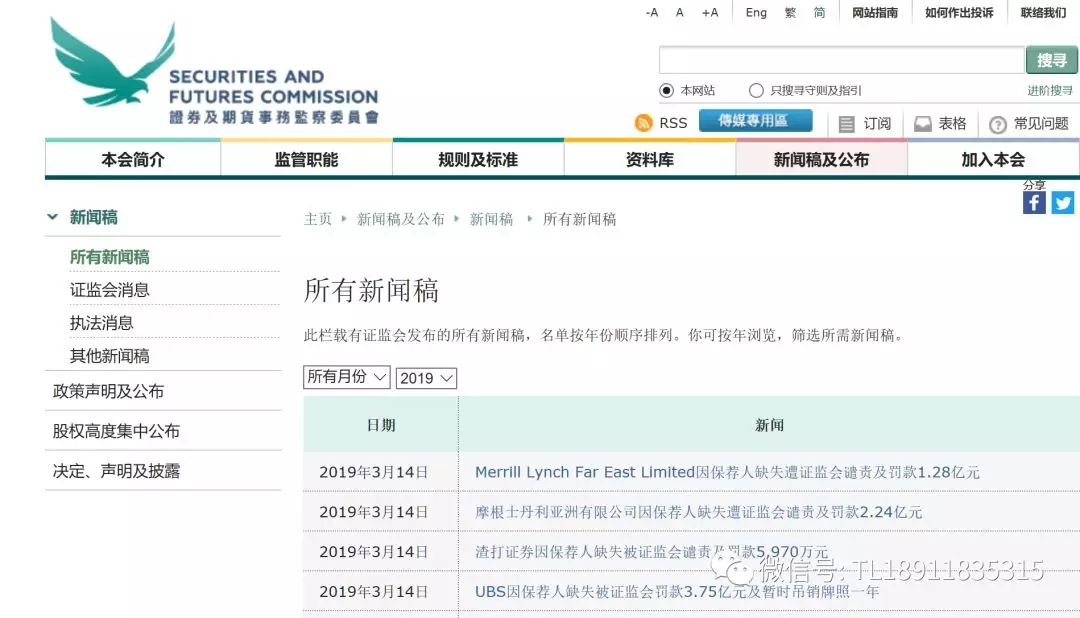Open 进阶搜寻 advanced search link
1080x618 pixels.
1050,90
